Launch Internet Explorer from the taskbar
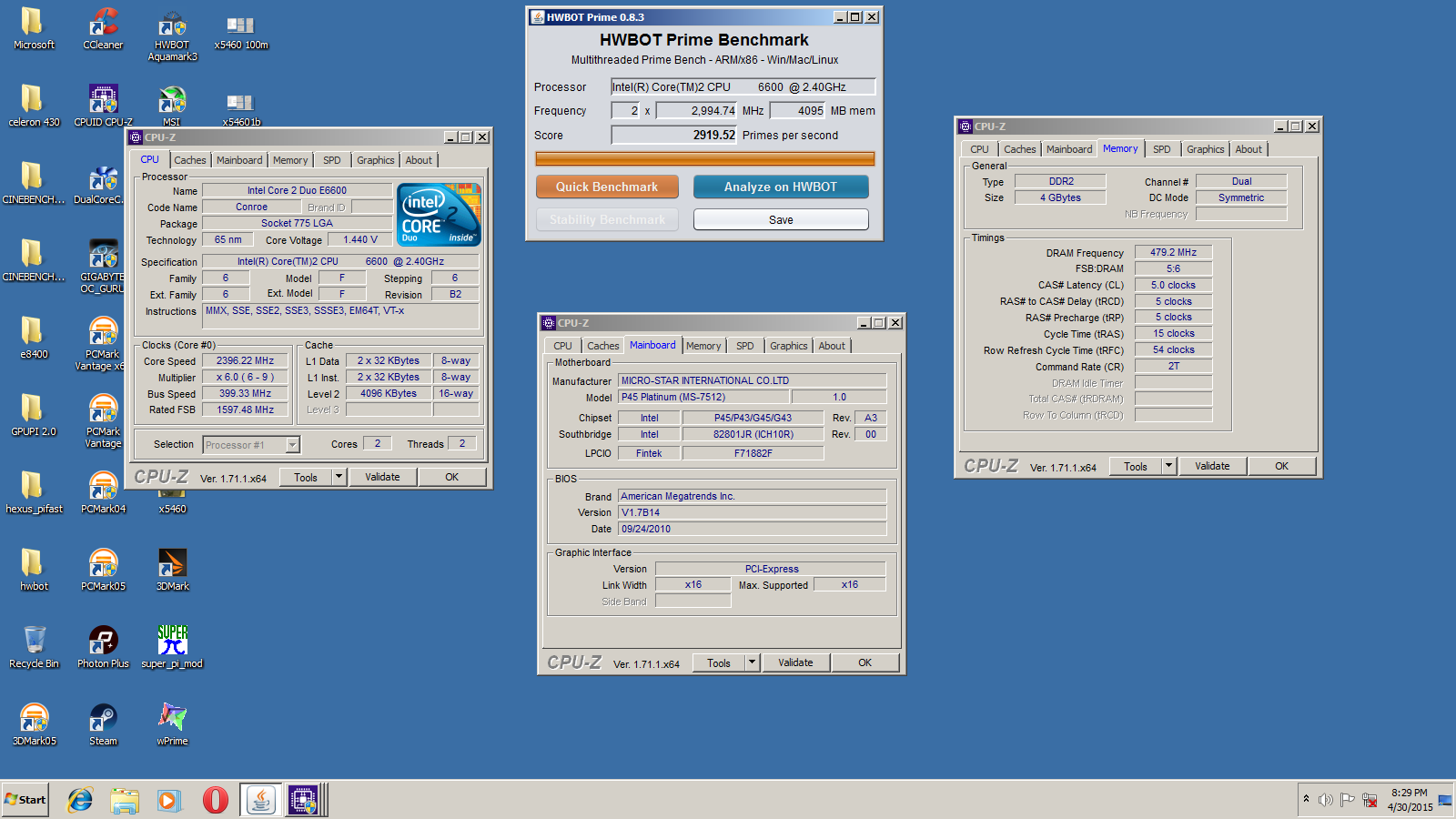1456x819 pixels. tap(80, 800)
